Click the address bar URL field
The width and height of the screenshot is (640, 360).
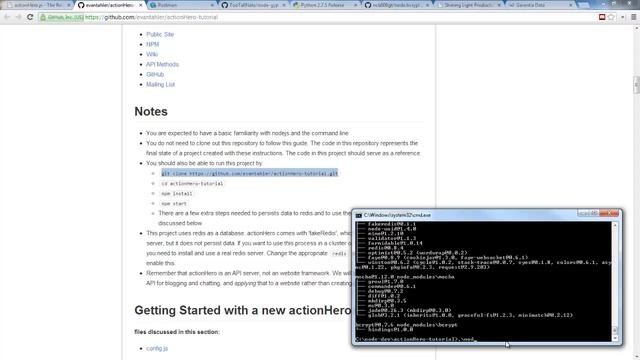pyautogui.click(x=318, y=17)
